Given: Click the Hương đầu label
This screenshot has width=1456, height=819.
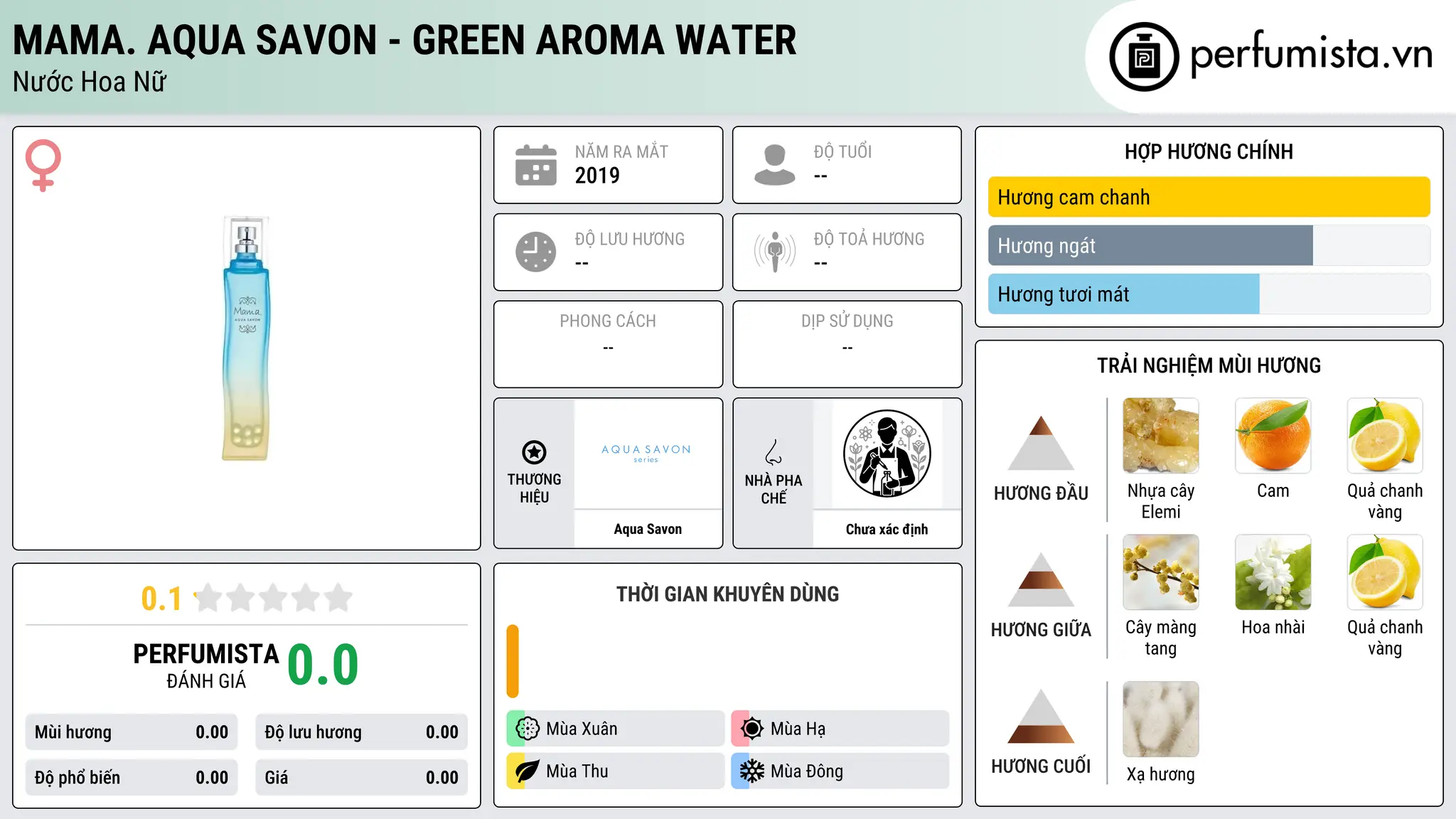Looking at the screenshot, I should click(1041, 493).
